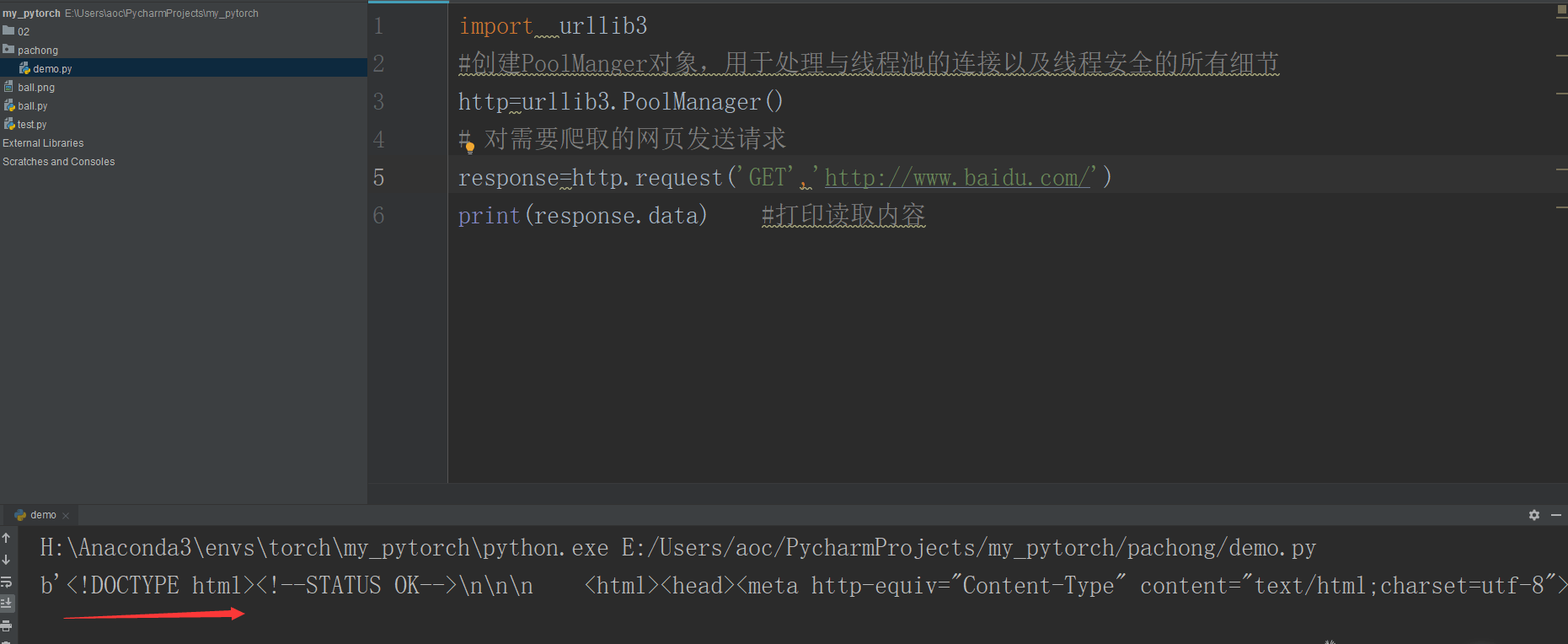Click the line 5 gutter number
This screenshot has width=1568, height=644.
[378, 178]
